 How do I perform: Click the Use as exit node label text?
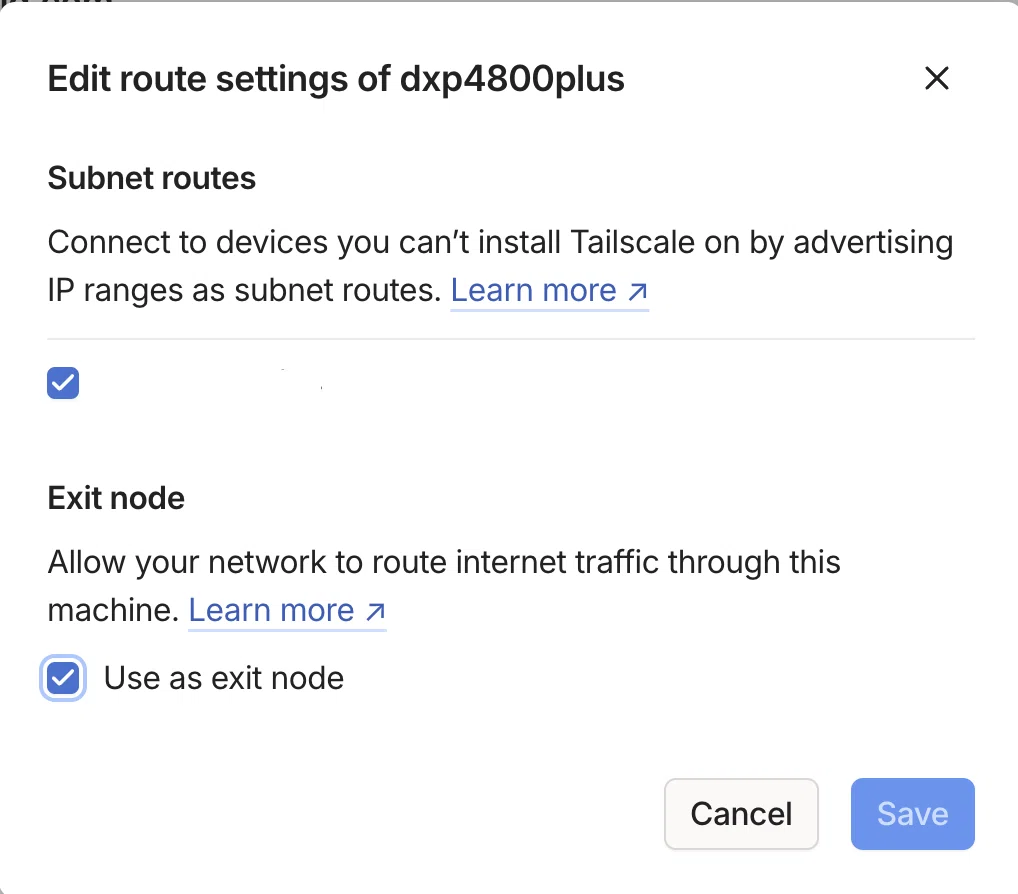point(224,678)
